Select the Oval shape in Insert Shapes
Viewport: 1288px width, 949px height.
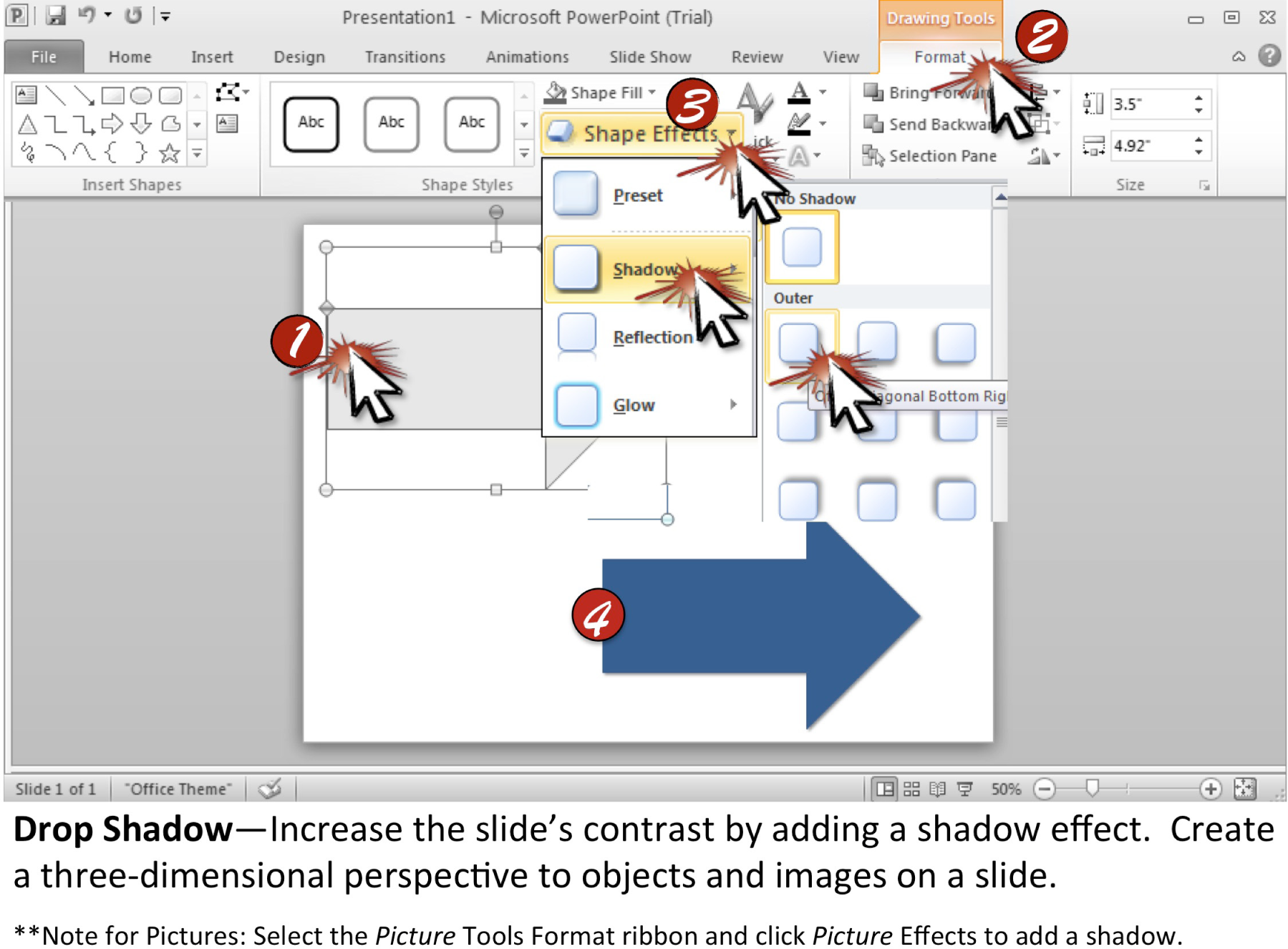click(x=141, y=95)
